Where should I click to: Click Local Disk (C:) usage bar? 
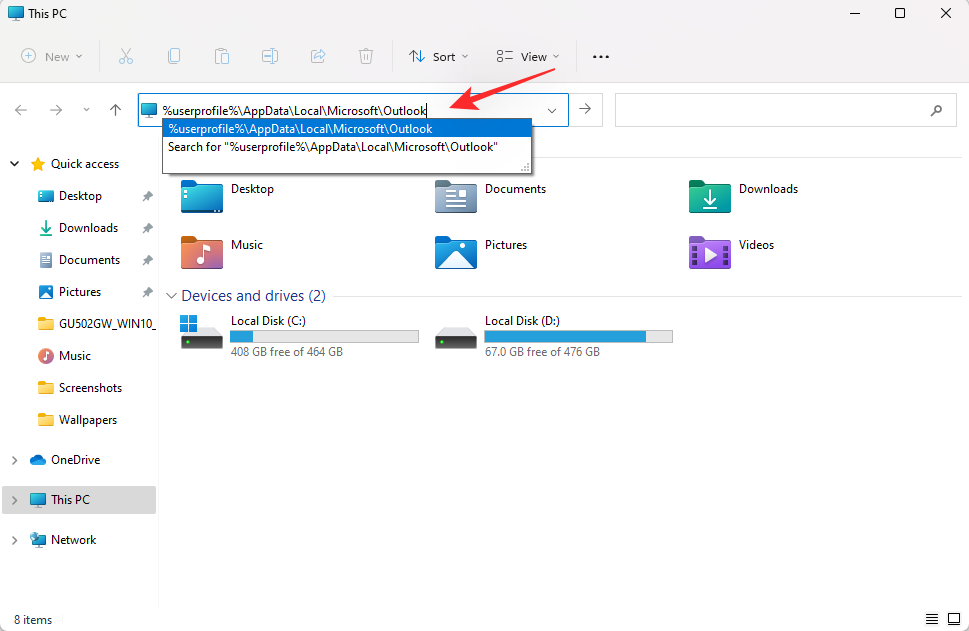[x=324, y=336]
